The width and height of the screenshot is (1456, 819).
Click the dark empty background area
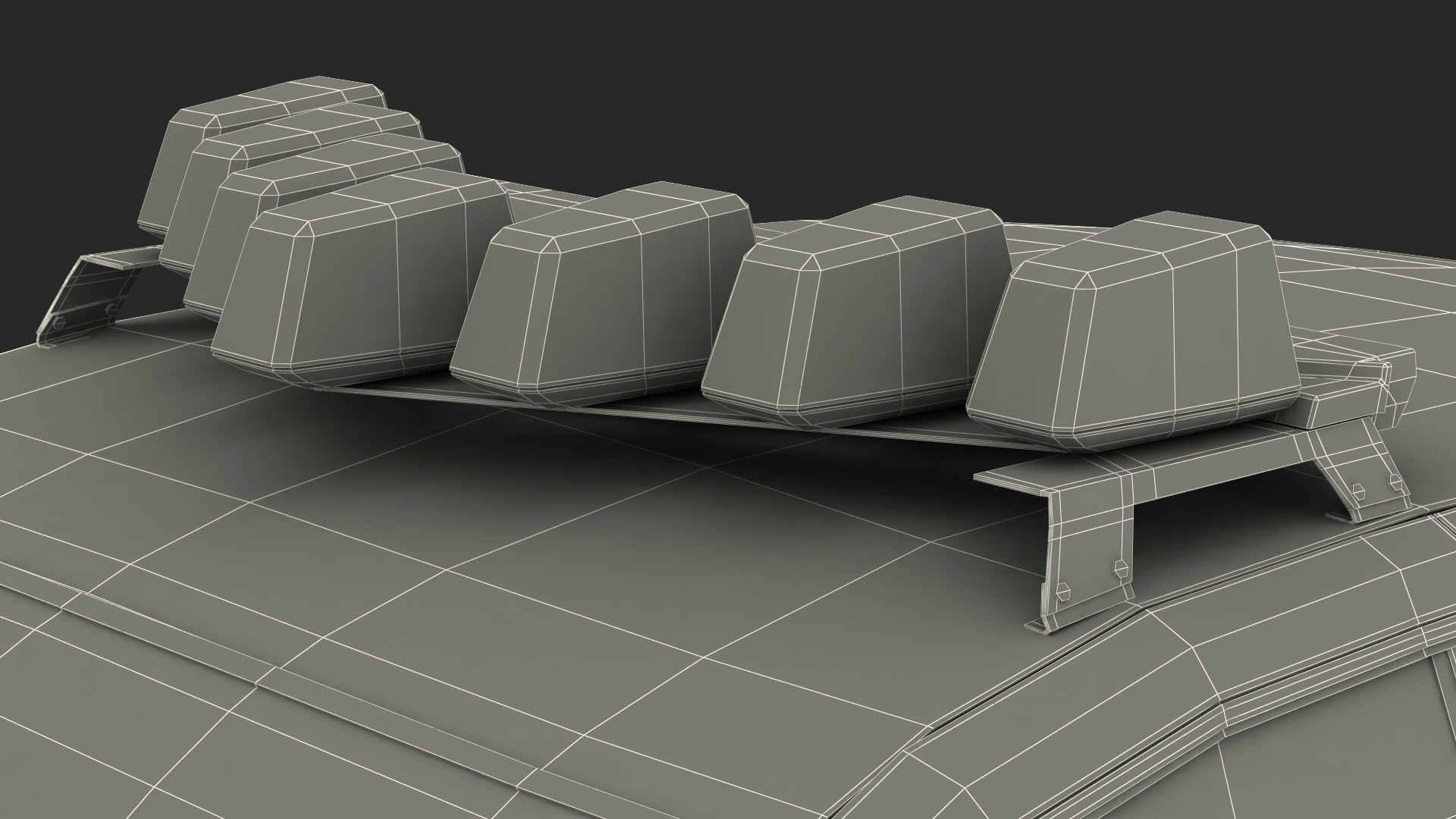click(910, 76)
